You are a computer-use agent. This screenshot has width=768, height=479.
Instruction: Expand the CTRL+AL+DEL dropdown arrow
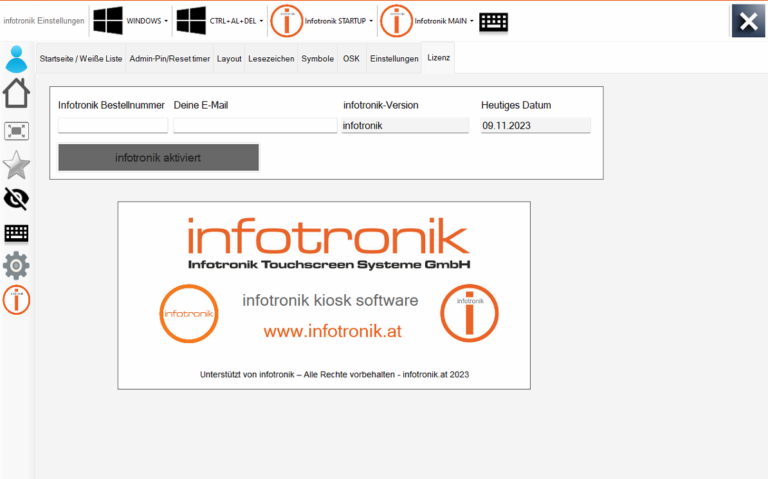[261, 21]
